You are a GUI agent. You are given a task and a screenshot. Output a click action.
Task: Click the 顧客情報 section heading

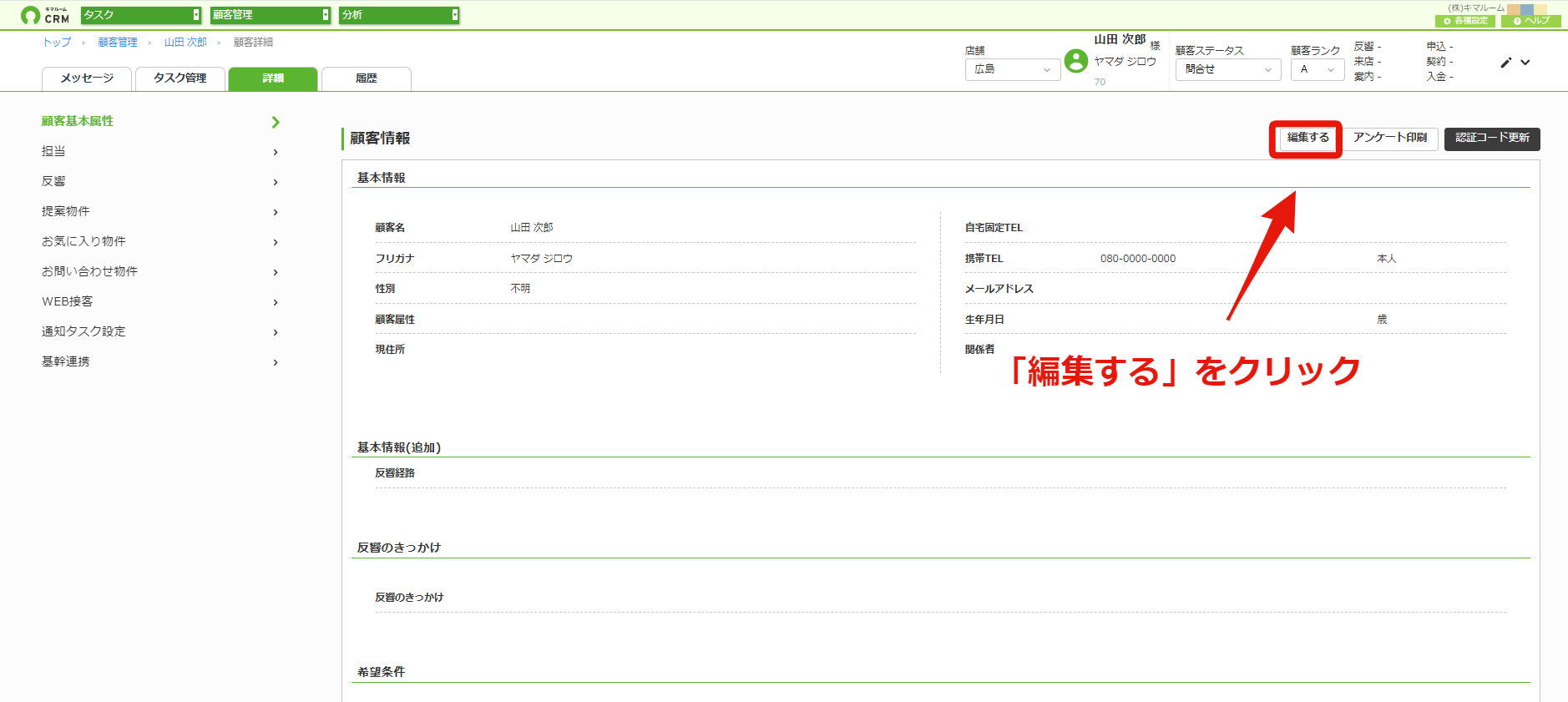point(380,139)
